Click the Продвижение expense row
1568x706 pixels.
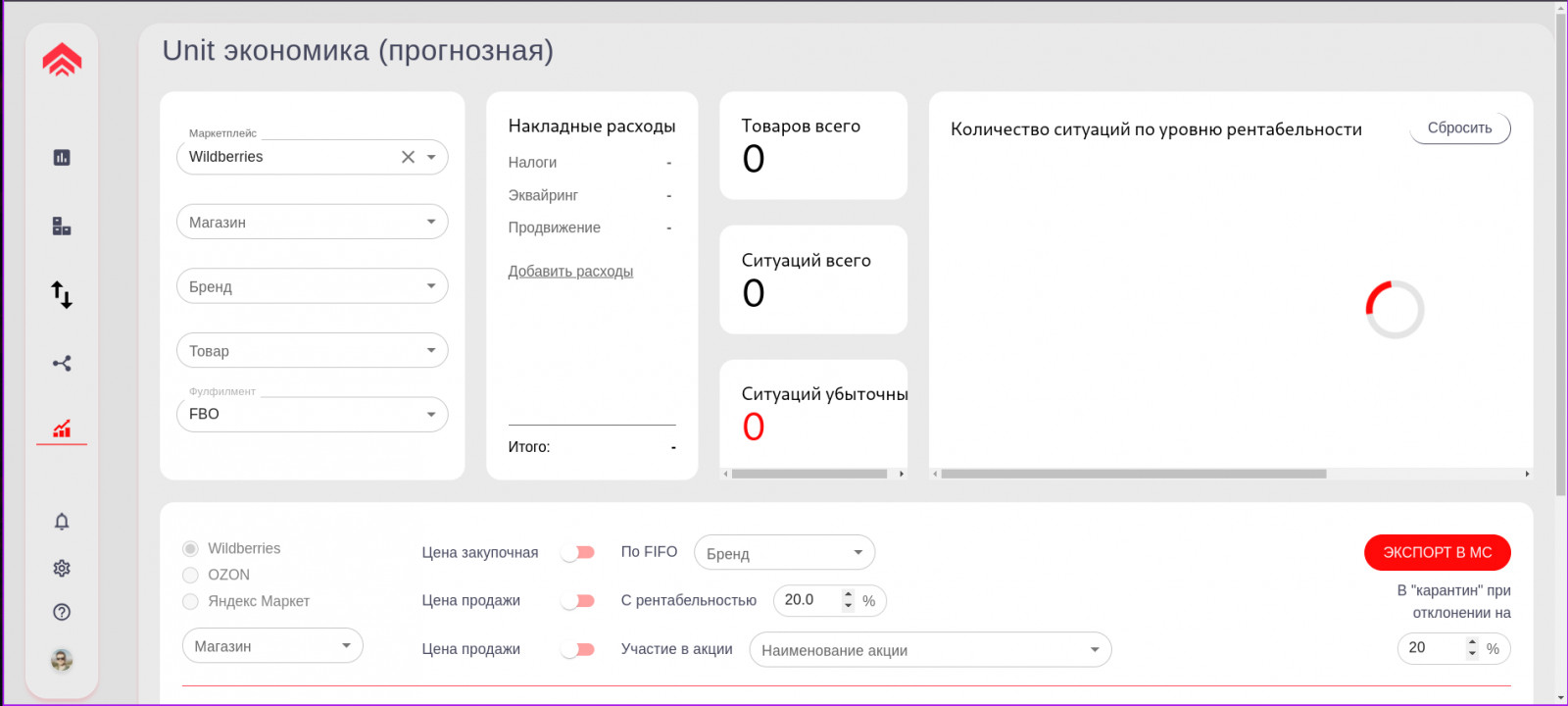tap(592, 227)
